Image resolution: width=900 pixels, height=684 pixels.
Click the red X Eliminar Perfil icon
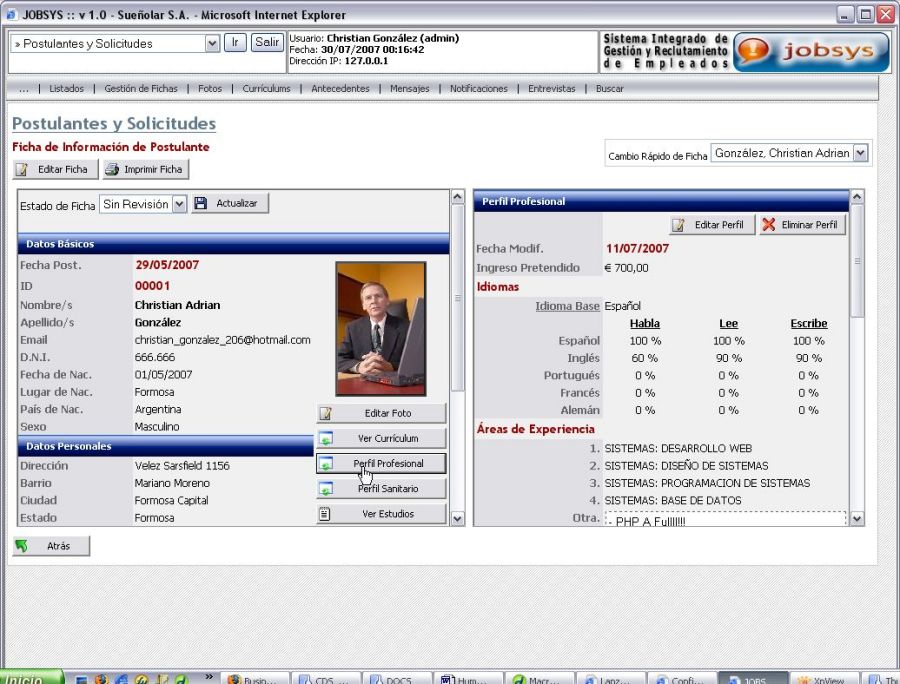[x=768, y=225]
